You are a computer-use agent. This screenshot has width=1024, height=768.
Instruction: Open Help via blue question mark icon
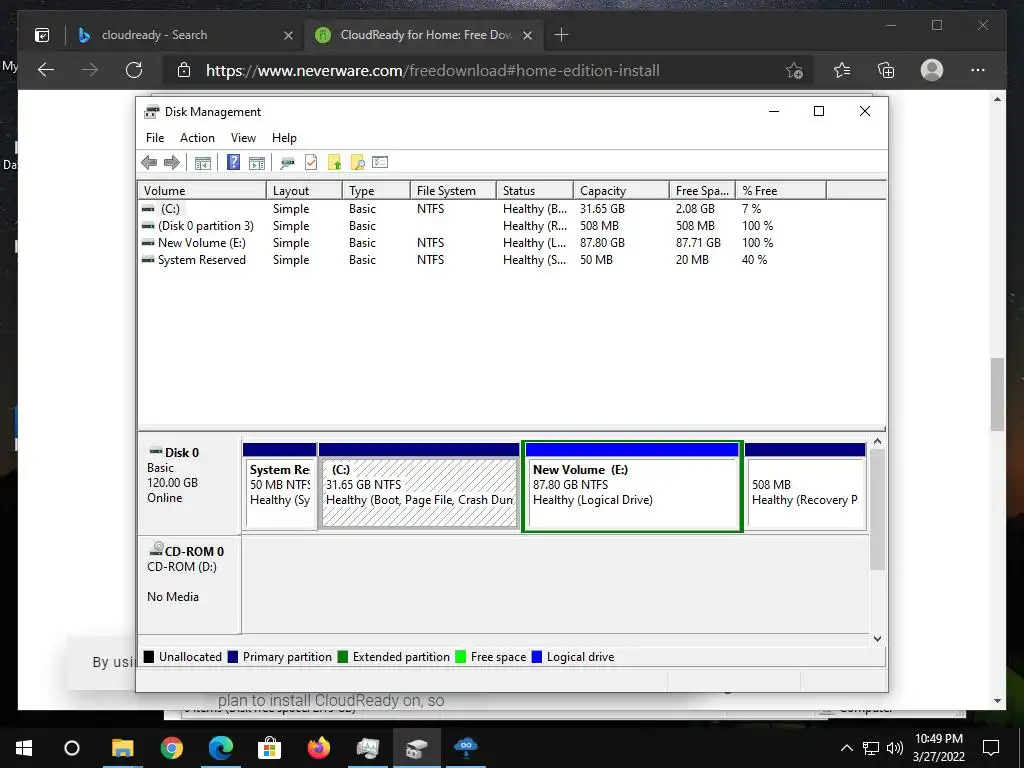(x=233, y=162)
